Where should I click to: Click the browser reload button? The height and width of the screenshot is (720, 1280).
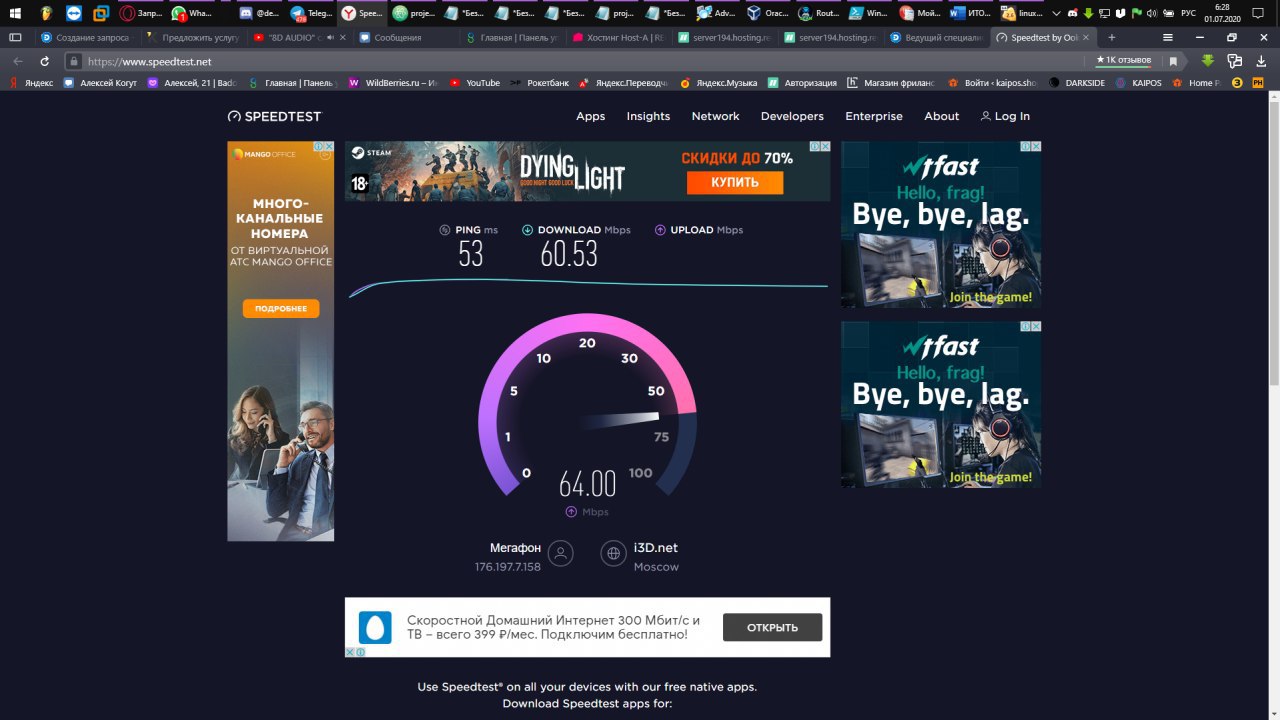(x=44, y=61)
